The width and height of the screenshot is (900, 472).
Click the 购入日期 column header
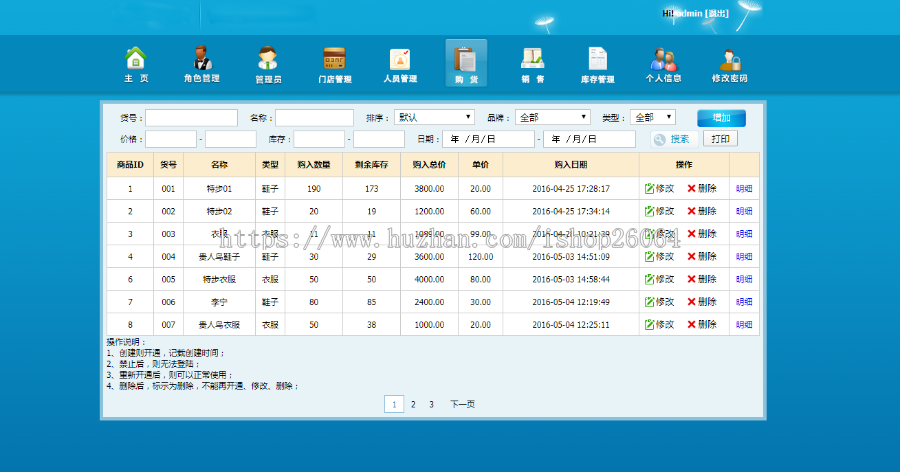tap(571, 165)
